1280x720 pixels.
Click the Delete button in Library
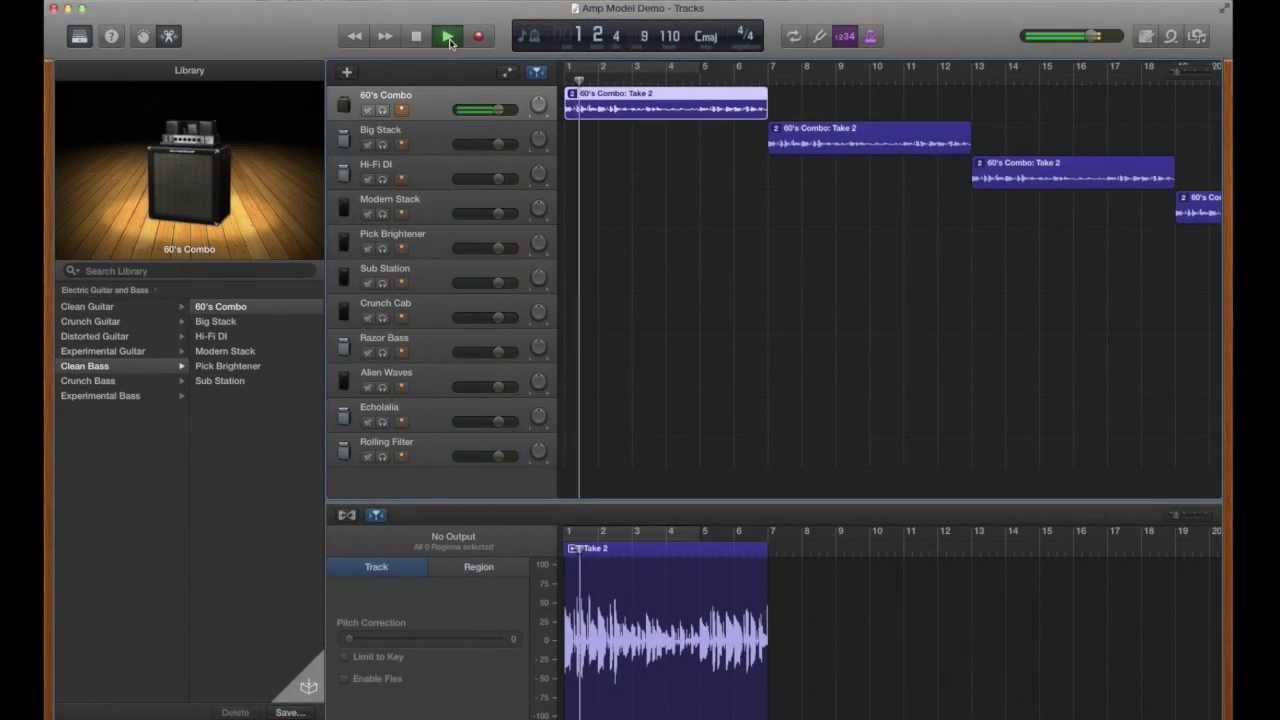236,713
